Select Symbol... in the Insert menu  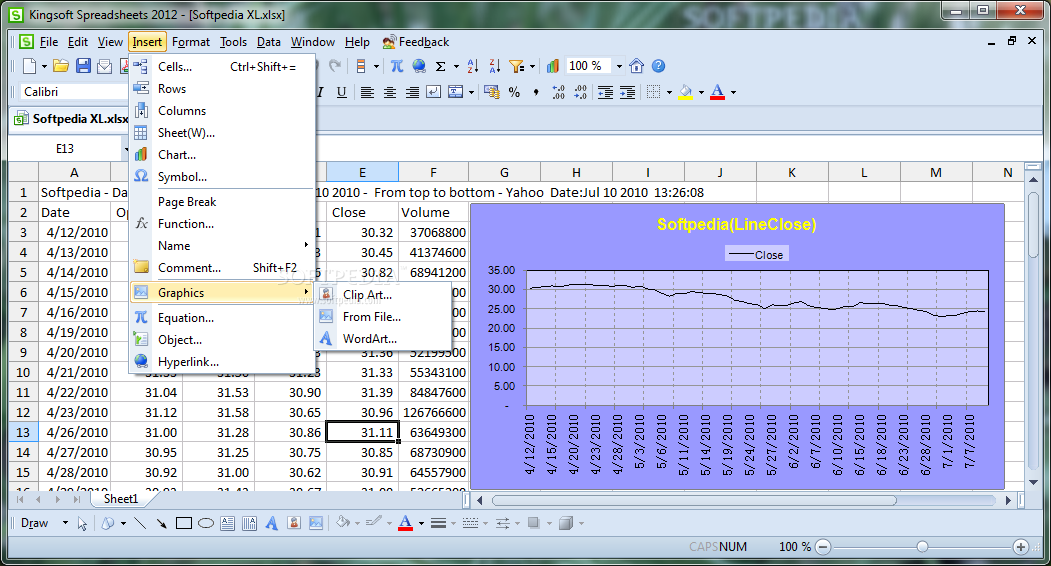click(x=222, y=176)
